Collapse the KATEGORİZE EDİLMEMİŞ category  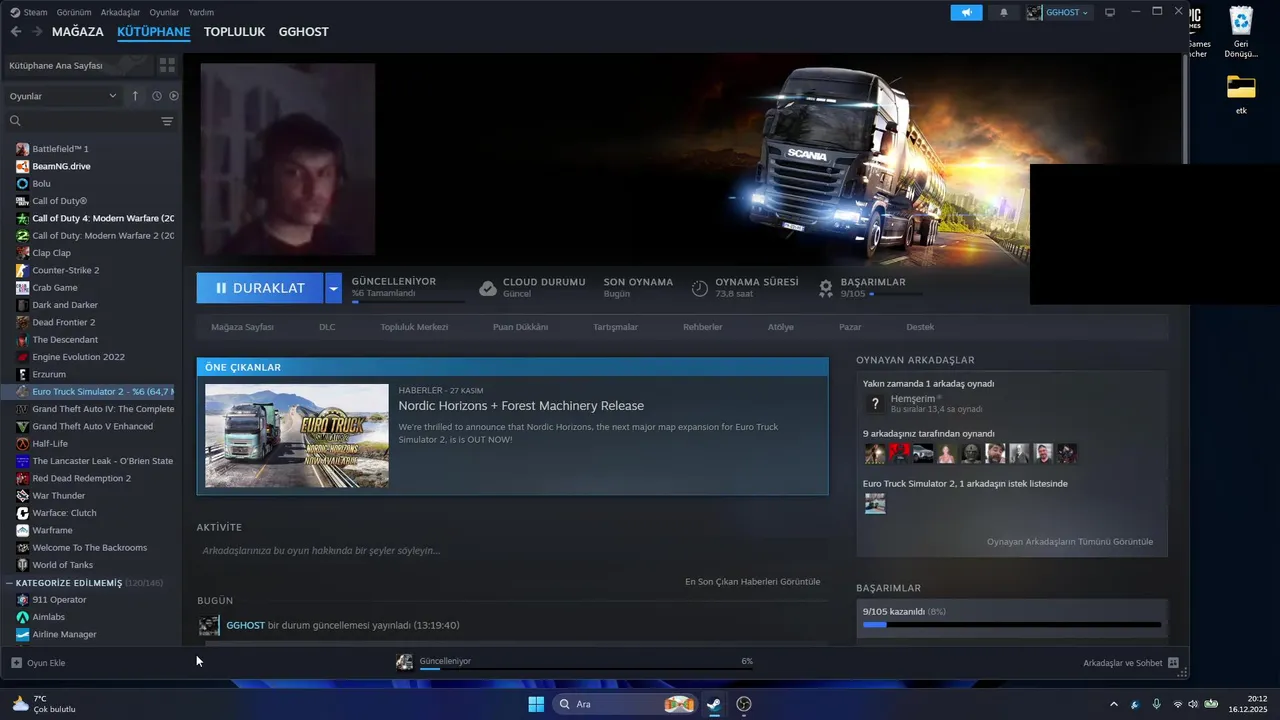(x=9, y=583)
